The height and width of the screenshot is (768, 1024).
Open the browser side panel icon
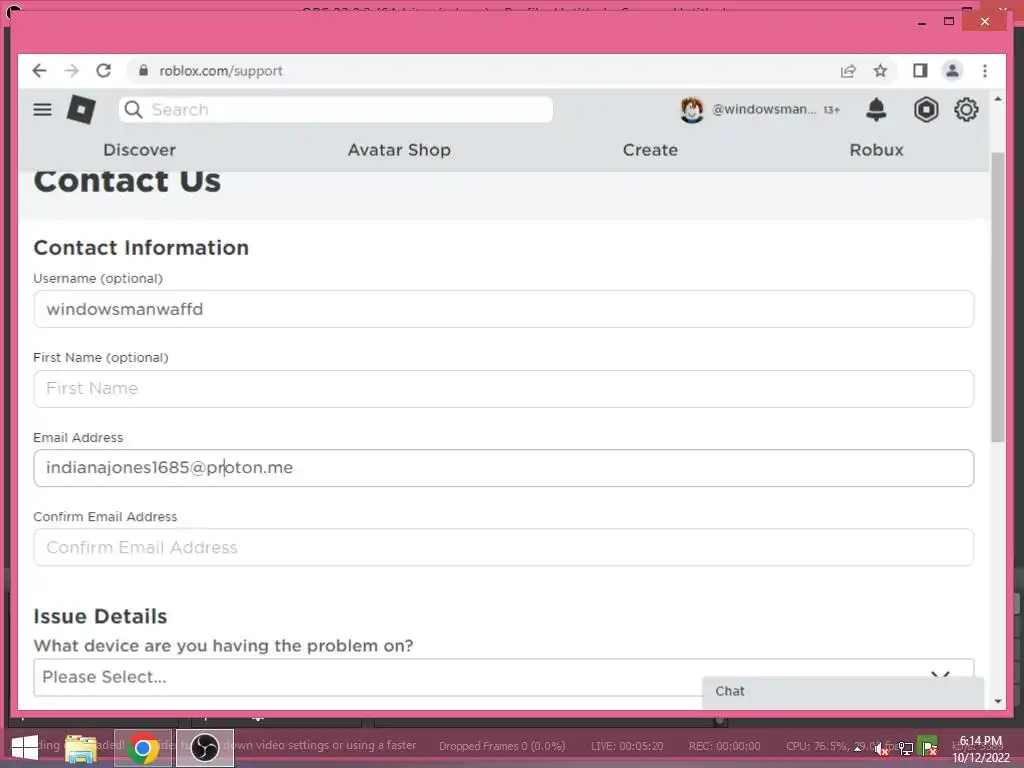920,71
